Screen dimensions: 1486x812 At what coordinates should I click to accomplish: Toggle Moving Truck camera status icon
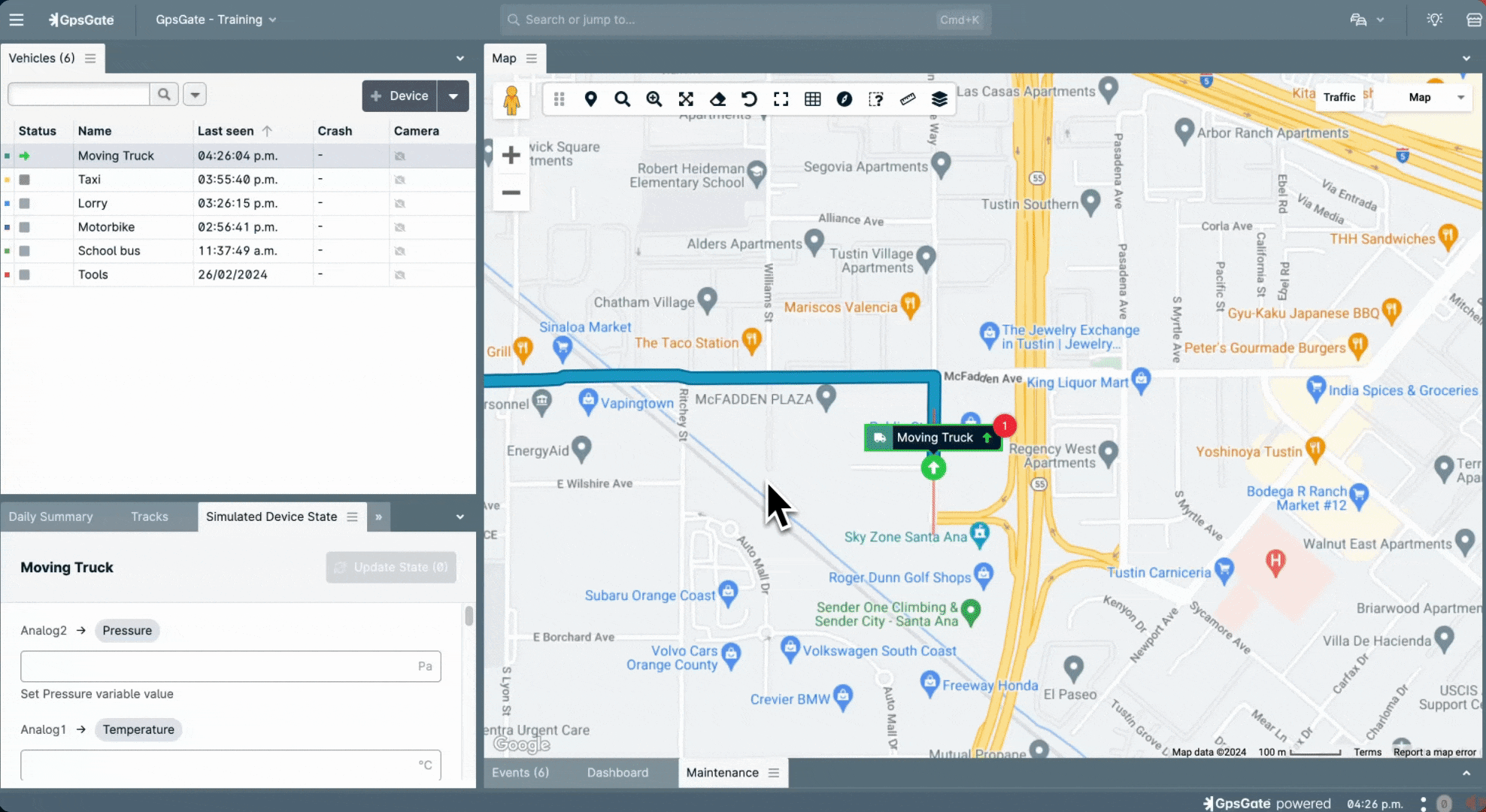click(400, 156)
